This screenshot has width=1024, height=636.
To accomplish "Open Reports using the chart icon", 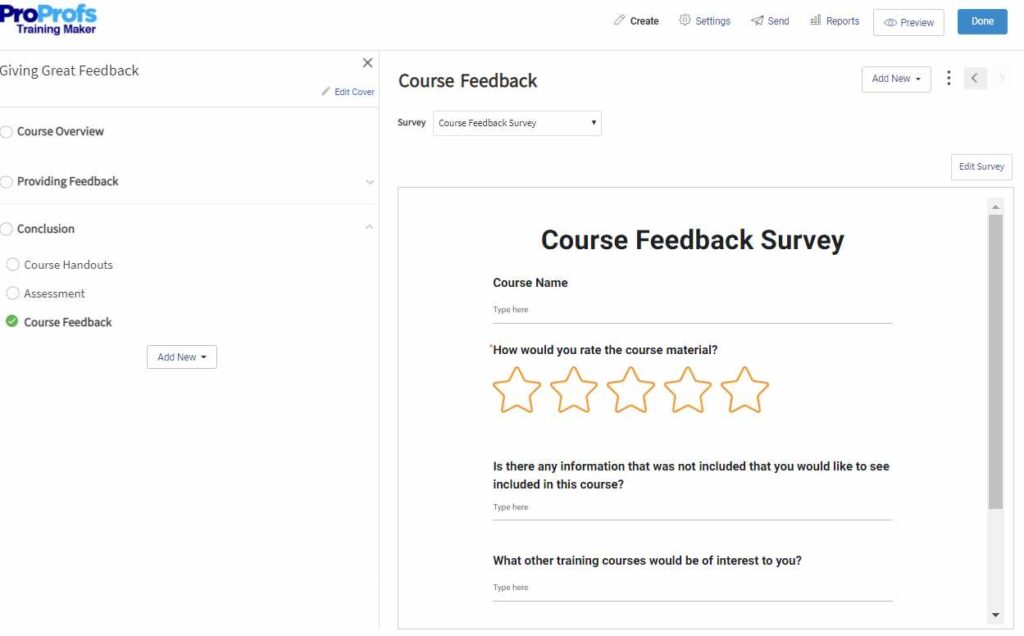I will 817,20.
